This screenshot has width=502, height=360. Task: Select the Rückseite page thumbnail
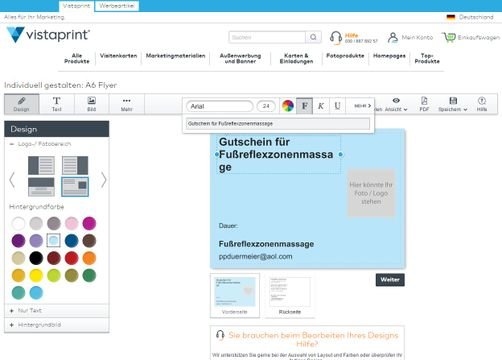point(290,295)
